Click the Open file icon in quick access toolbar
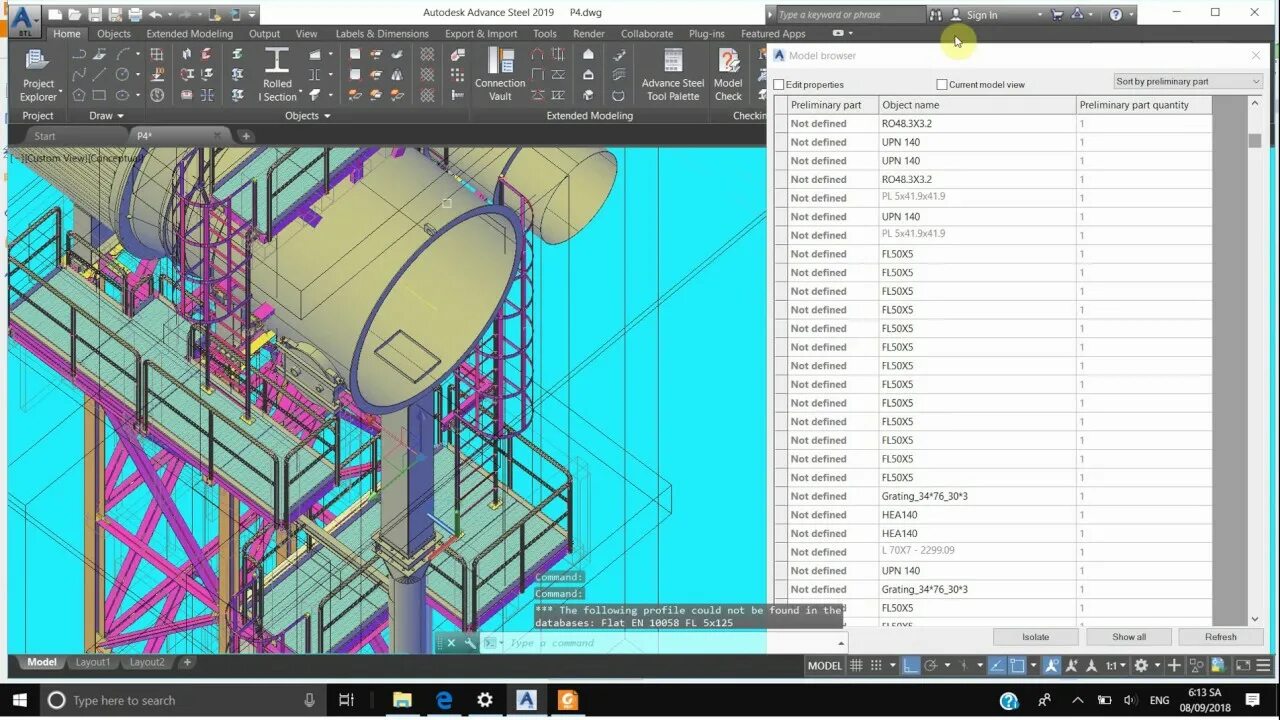The width and height of the screenshot is (1280, 720). click(x=74, y=15)
